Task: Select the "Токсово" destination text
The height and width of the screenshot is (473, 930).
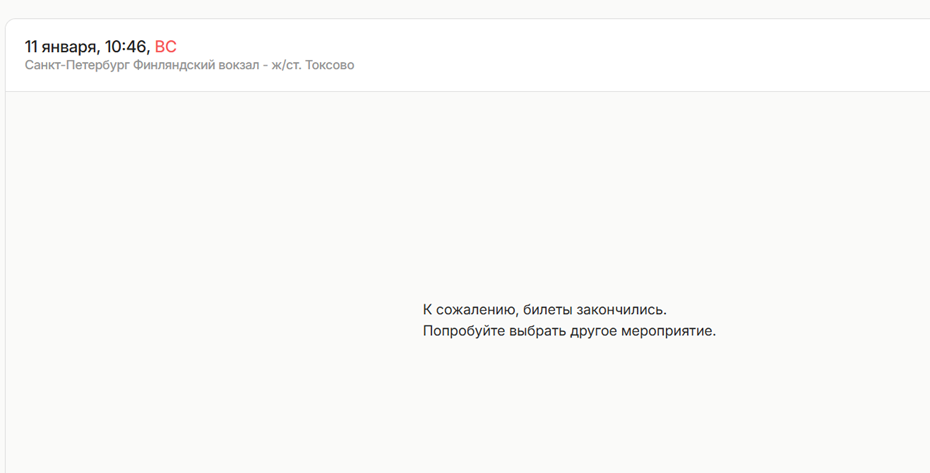Action: coord(329,65)
